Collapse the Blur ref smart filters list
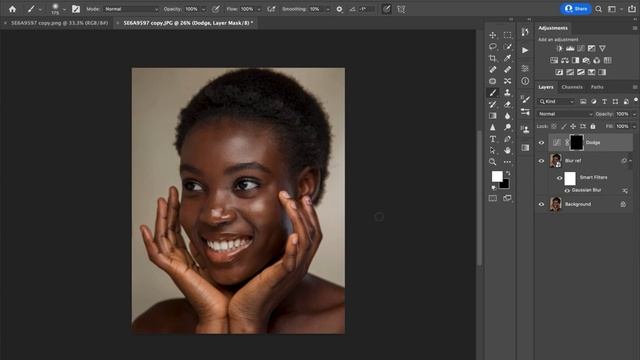Image resolution: width=640 pixels, height=360 pixels. tap(631, 161)
